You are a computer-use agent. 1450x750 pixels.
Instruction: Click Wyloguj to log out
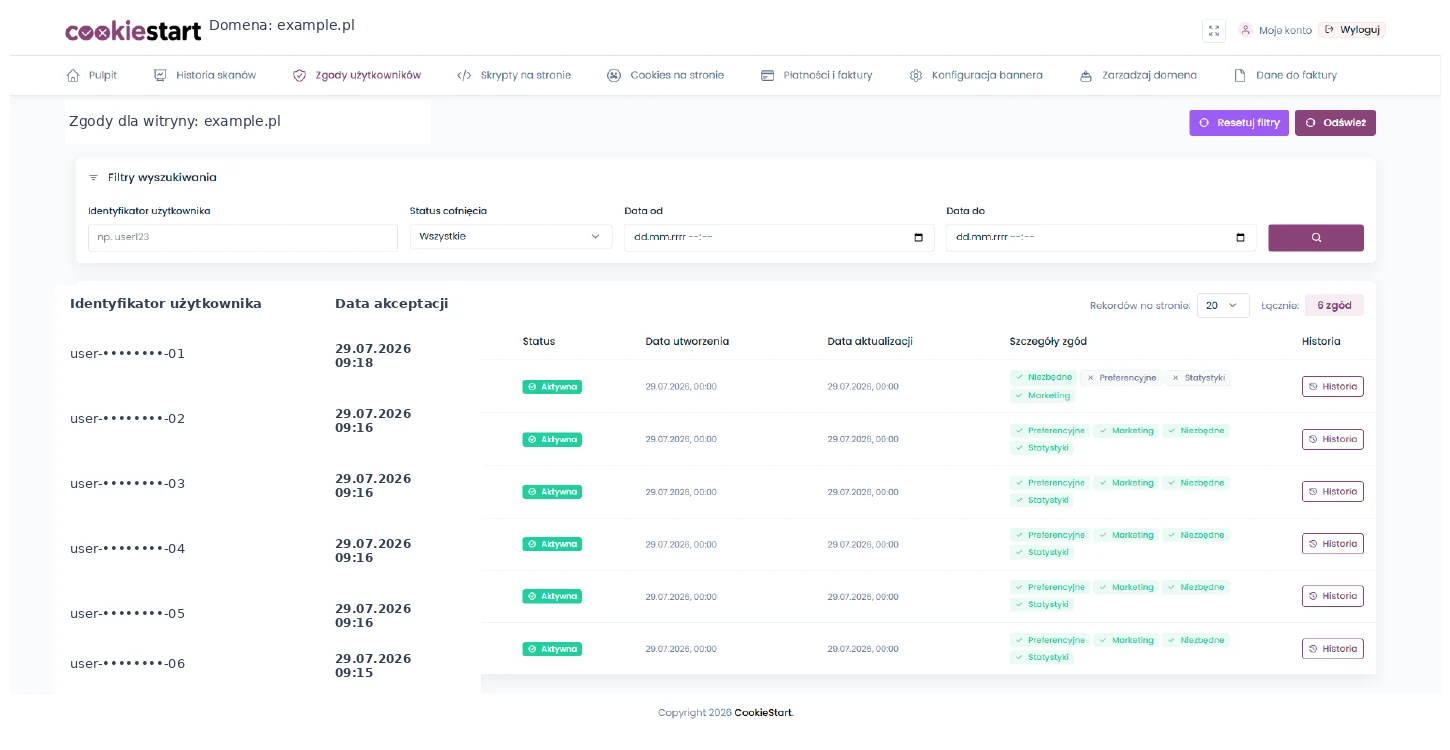1352,30
